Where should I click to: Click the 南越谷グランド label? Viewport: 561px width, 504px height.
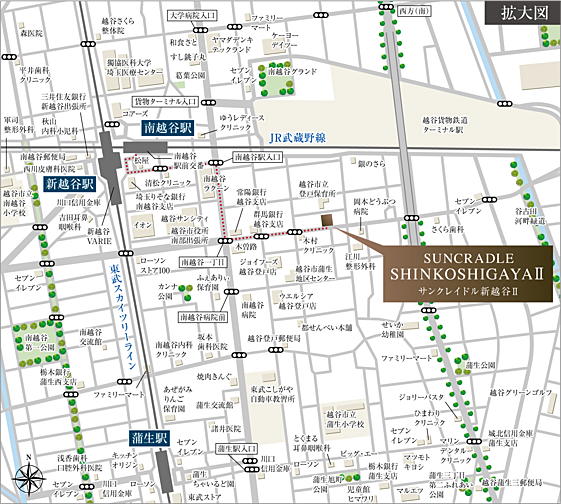[292, 71]
